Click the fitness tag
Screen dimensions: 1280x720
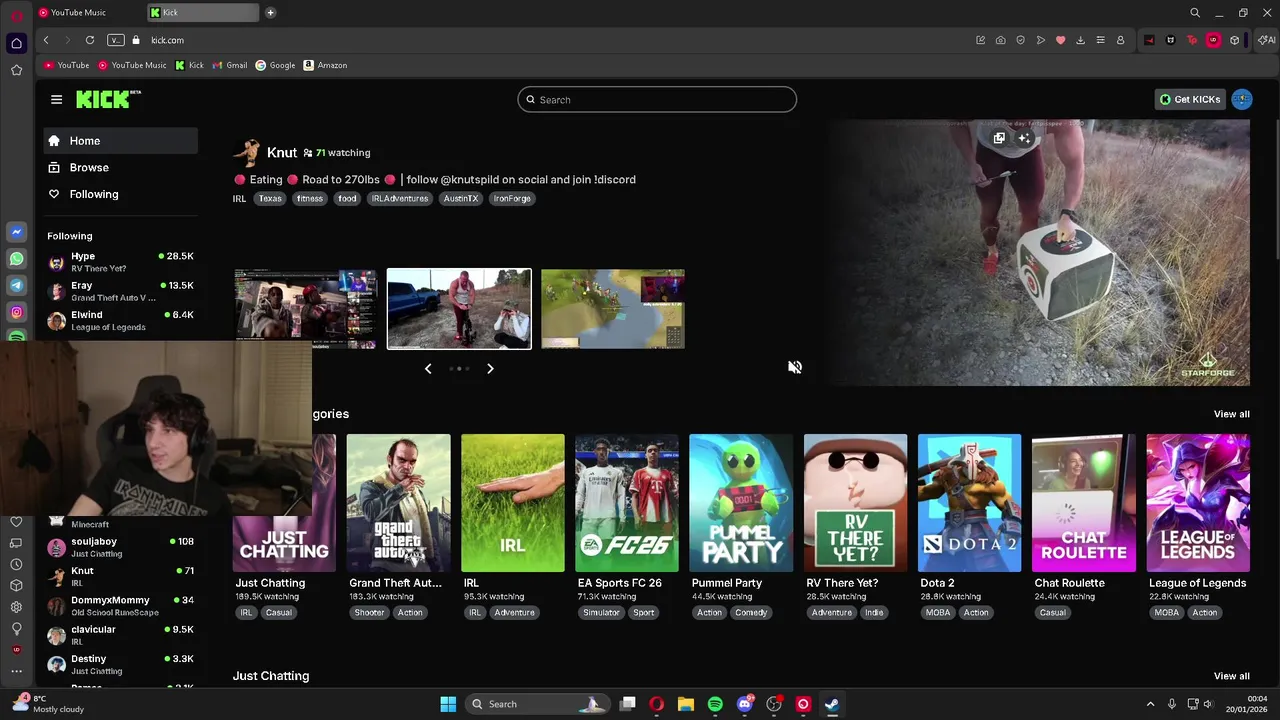(310, 198)
